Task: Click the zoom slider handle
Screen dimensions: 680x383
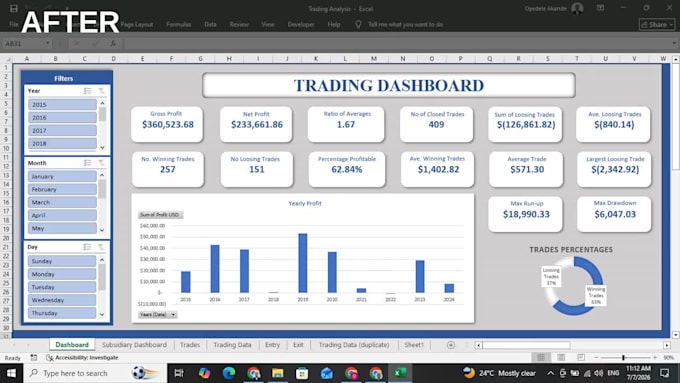Action: [x=624, y=358]
